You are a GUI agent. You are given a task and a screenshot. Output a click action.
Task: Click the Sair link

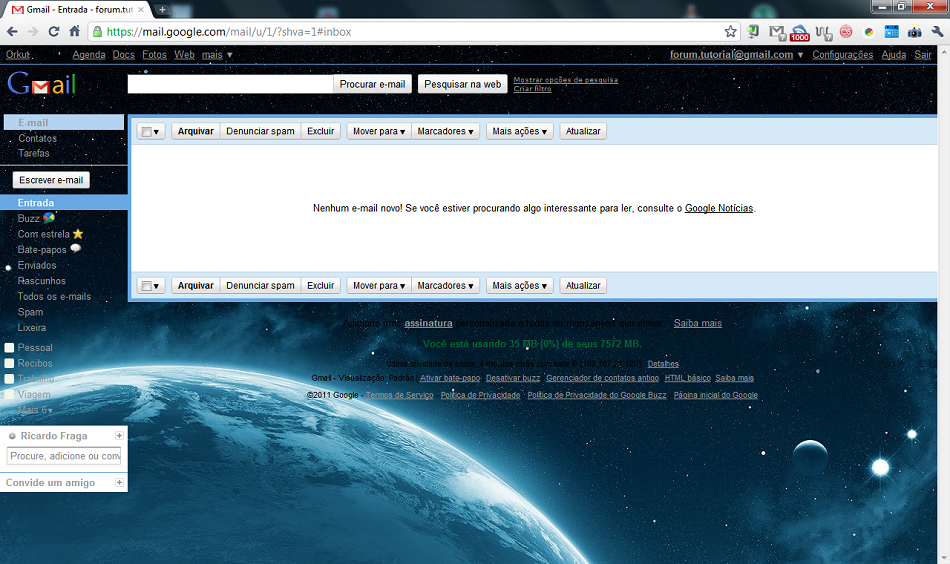(x=923, y=55)
